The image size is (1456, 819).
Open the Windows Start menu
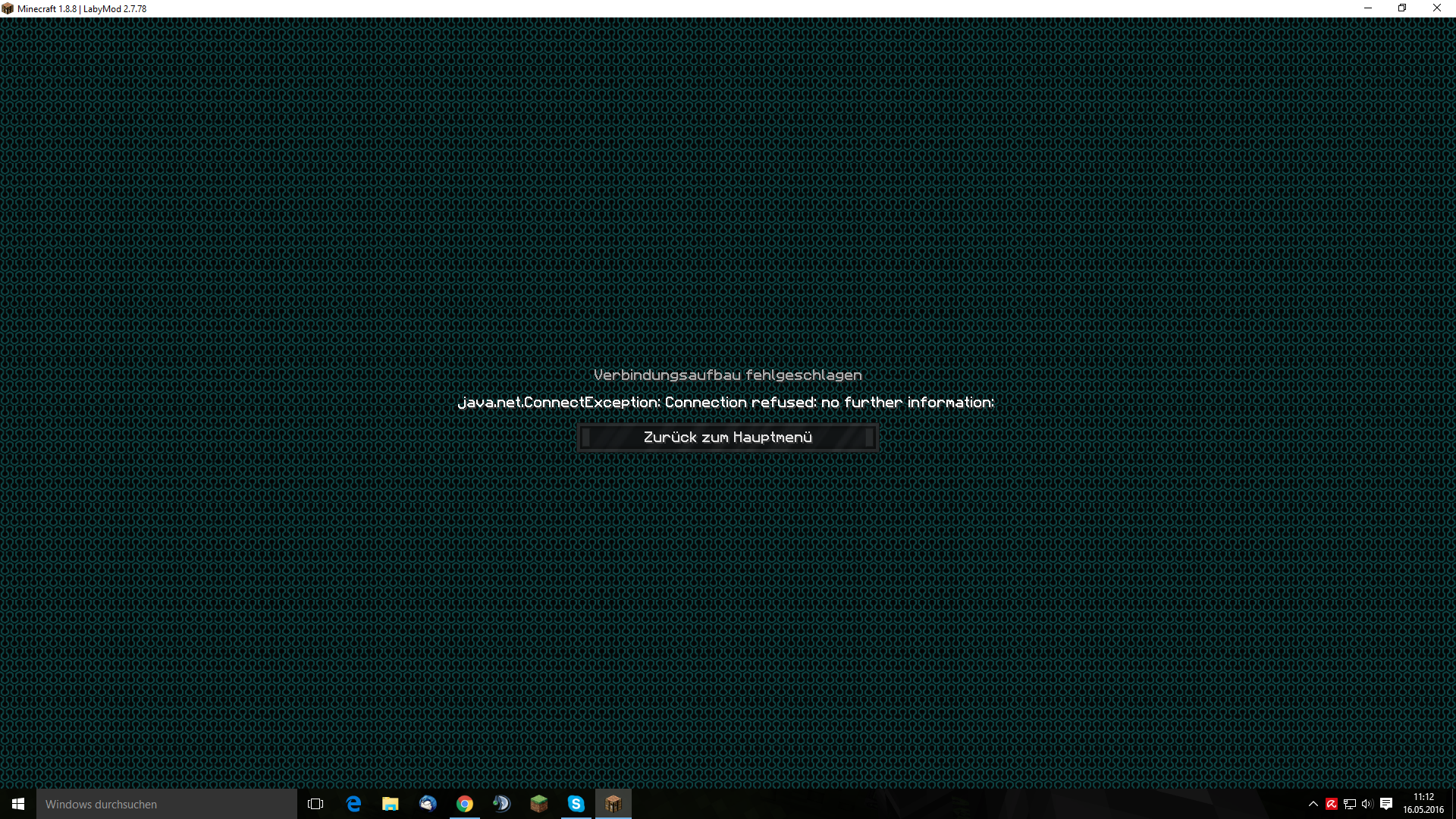coord(18,804)
